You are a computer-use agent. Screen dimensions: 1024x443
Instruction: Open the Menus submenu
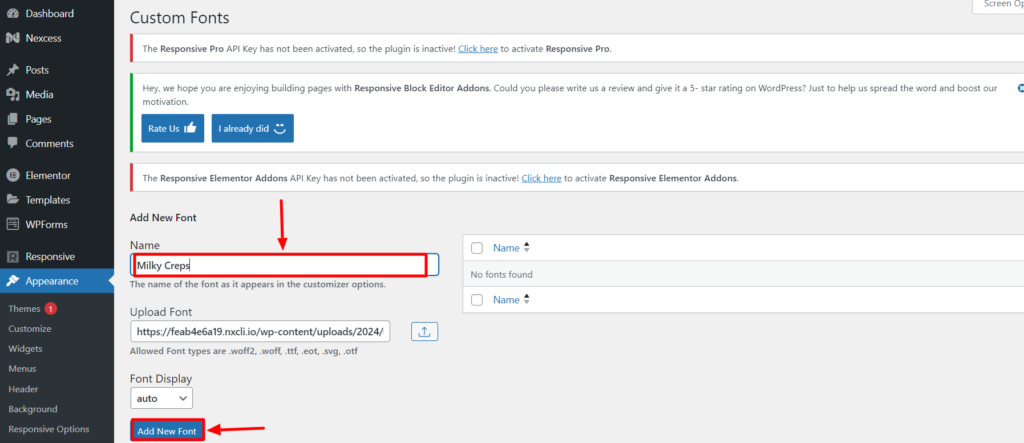coord(22,369)
